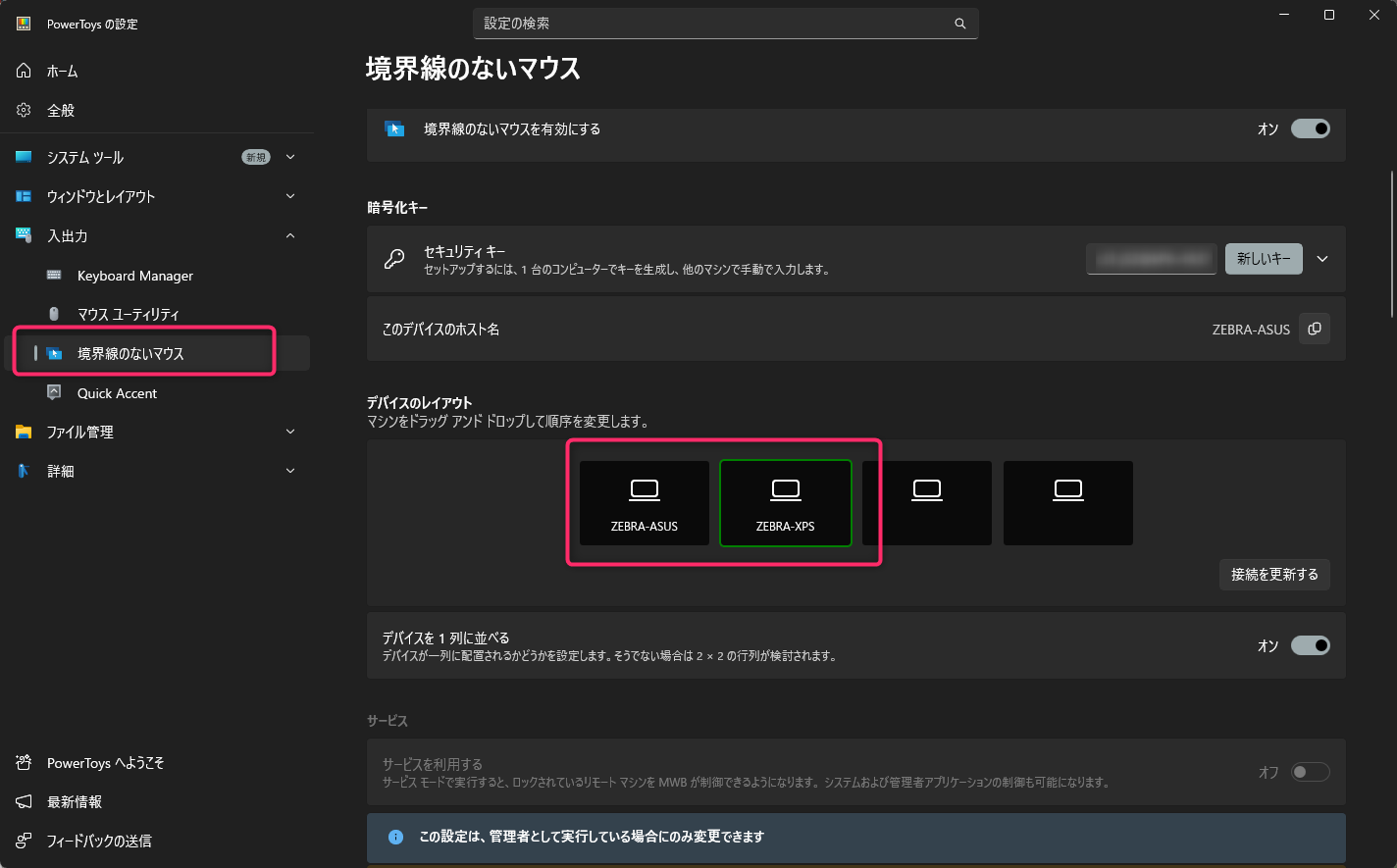1397x868 pixels.
Task: Click the search magnifier icon
Action: 959,24
